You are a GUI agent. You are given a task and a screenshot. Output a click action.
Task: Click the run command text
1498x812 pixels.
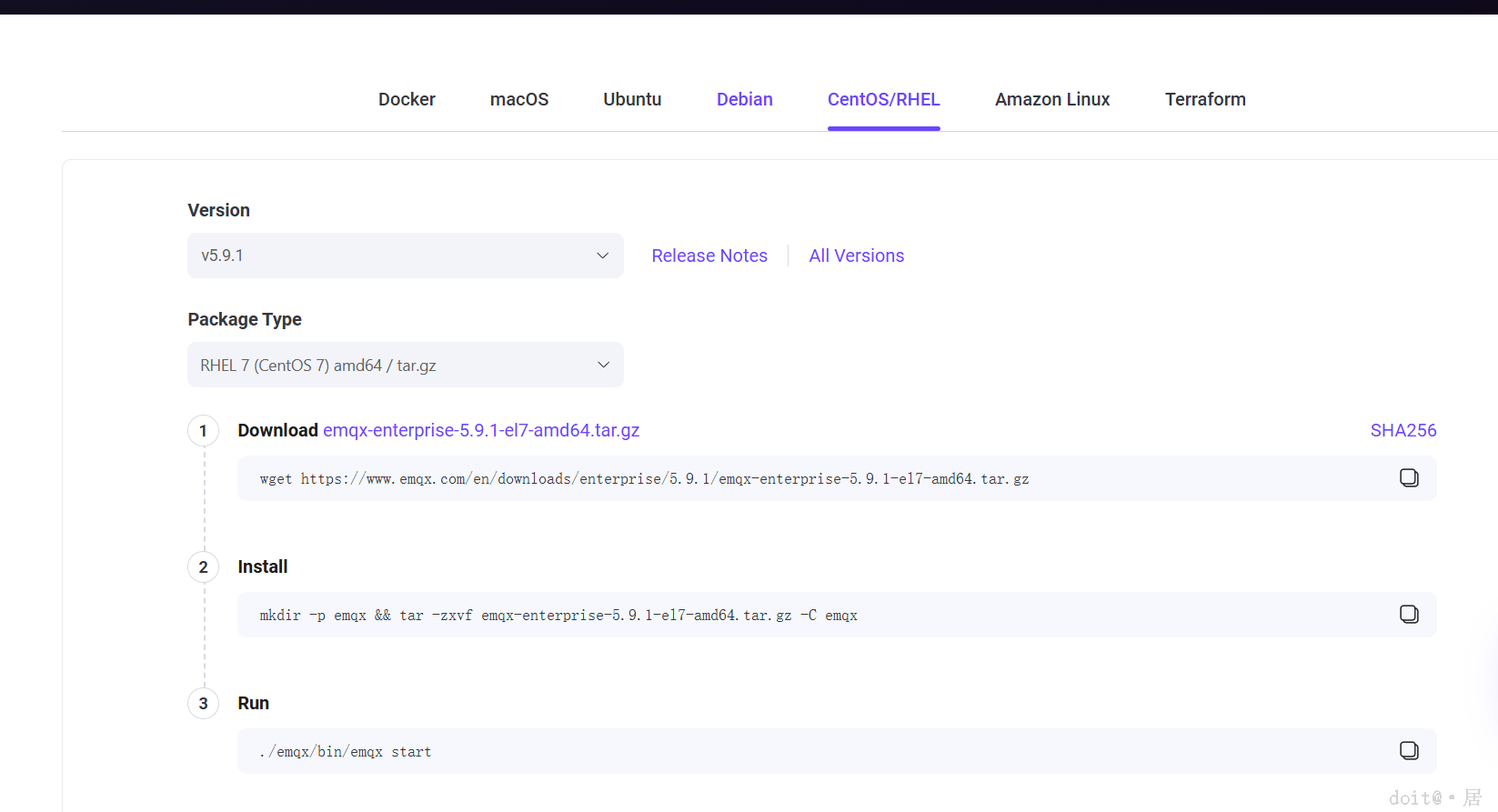[x=346, y=752]
